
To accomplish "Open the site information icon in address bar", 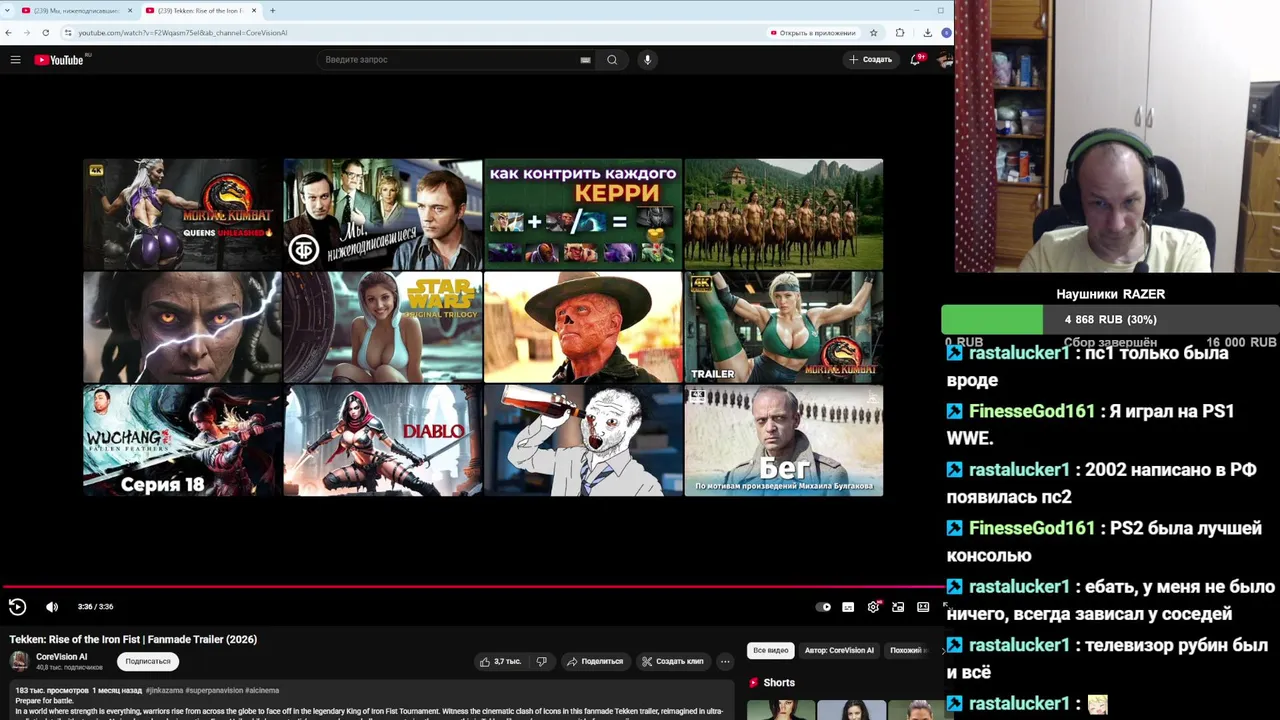I will tap(68, 33).
